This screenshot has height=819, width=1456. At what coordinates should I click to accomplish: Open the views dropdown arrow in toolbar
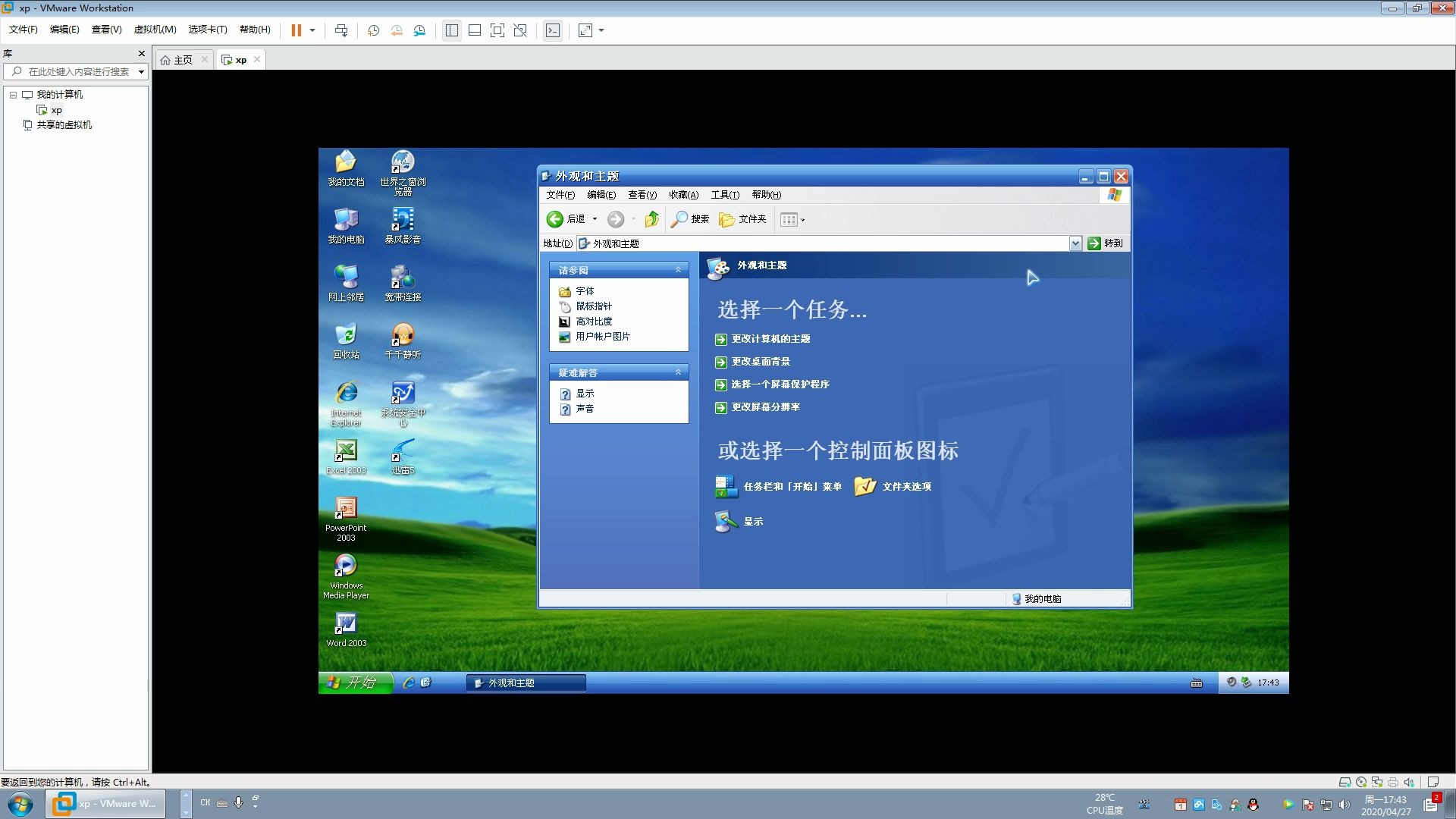(x=803, y=220)
